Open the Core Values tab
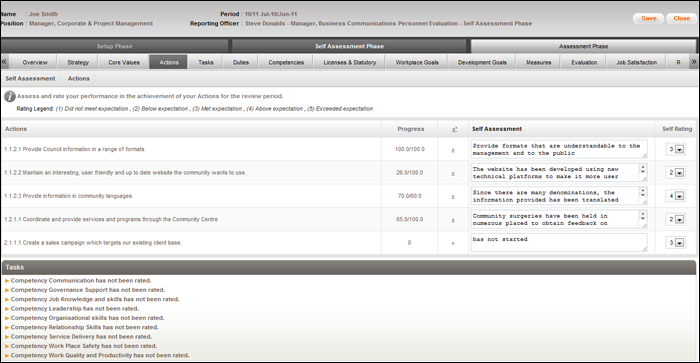 [x=124, y=62]
